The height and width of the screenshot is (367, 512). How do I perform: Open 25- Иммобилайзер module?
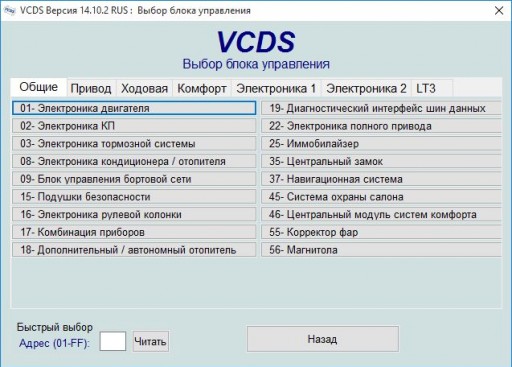pos(381,144)
